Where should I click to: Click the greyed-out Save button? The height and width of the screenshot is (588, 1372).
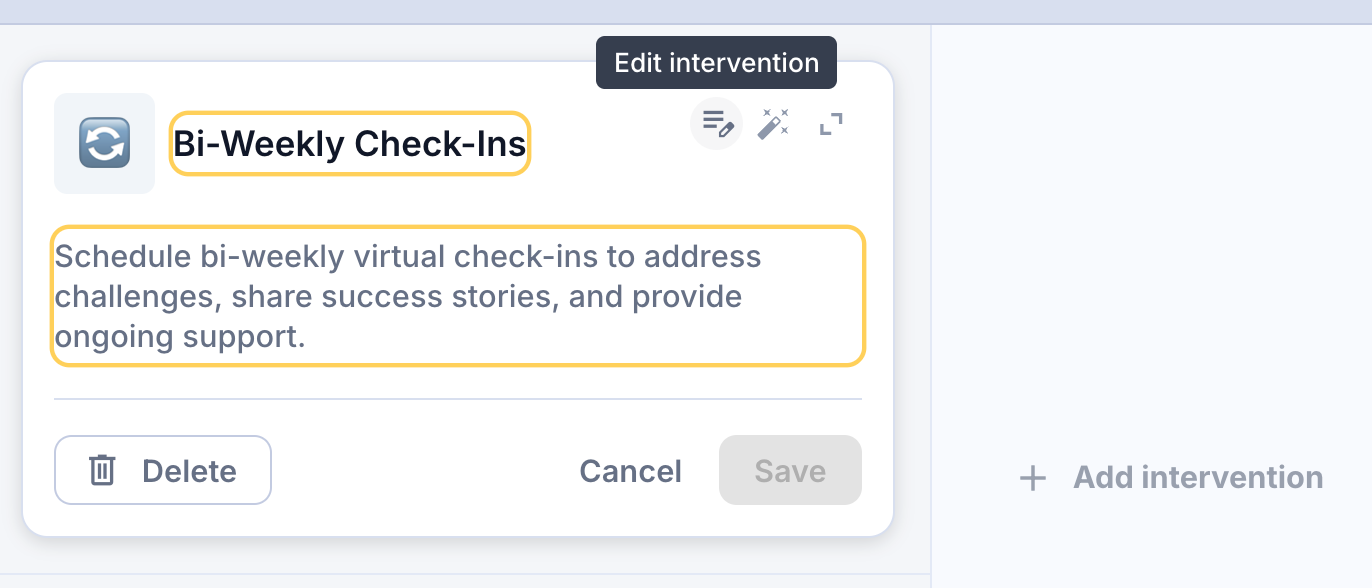790,471
